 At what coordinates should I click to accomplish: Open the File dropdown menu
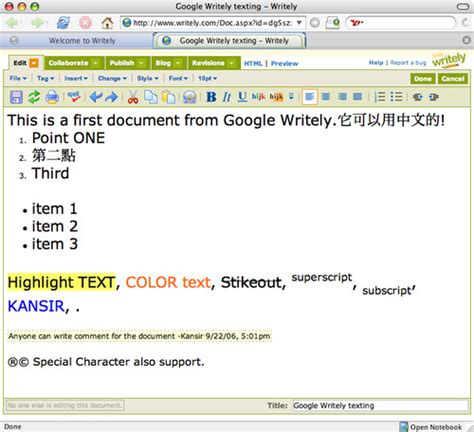(x=18, y=78)
